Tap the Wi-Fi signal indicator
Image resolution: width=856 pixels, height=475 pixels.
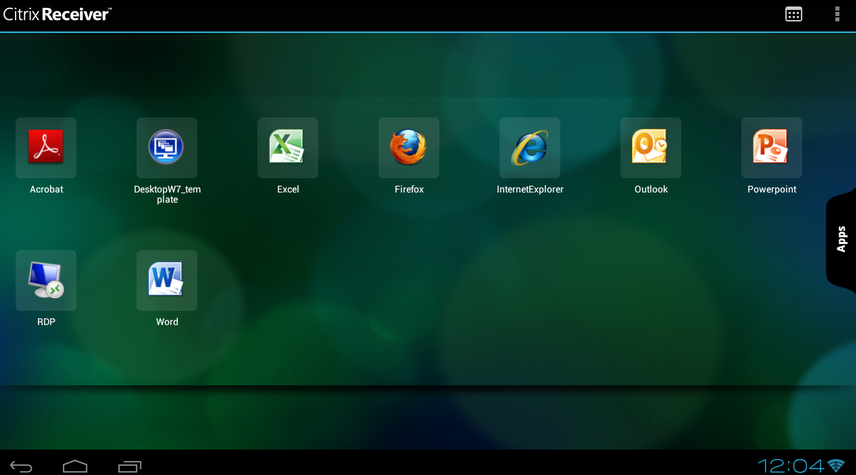(x=836, y=466)
